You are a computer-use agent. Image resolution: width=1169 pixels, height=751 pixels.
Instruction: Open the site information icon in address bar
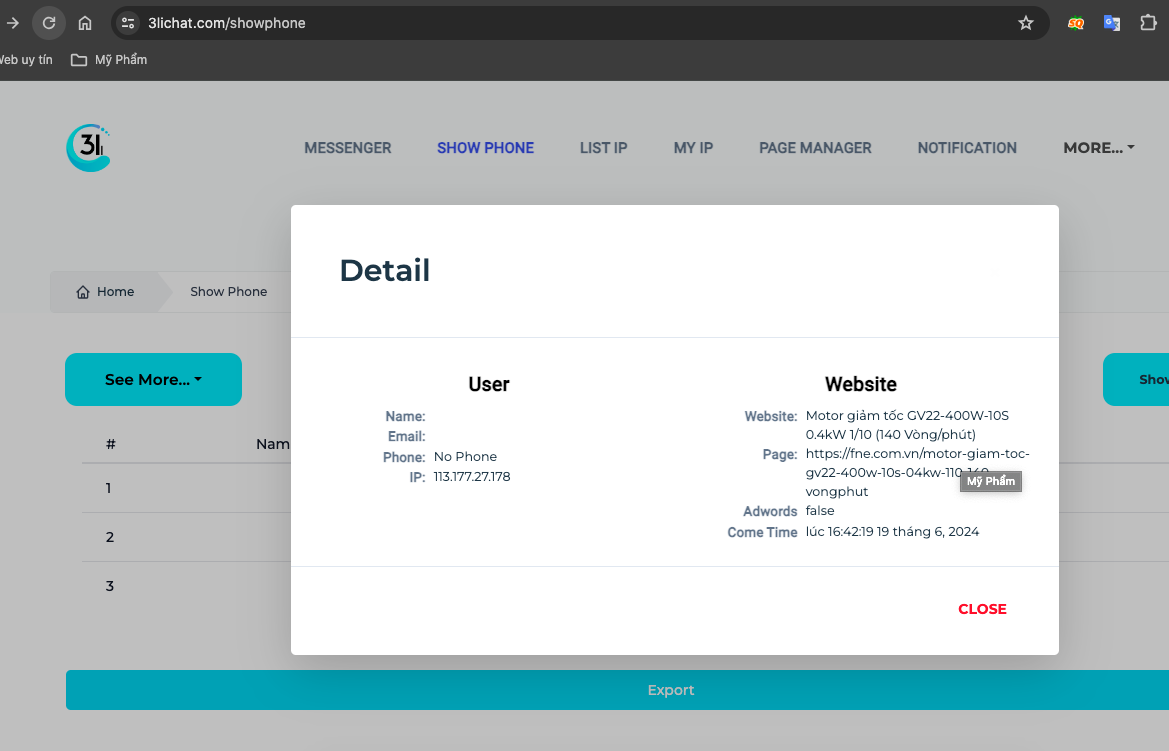(x=127, y=23)
